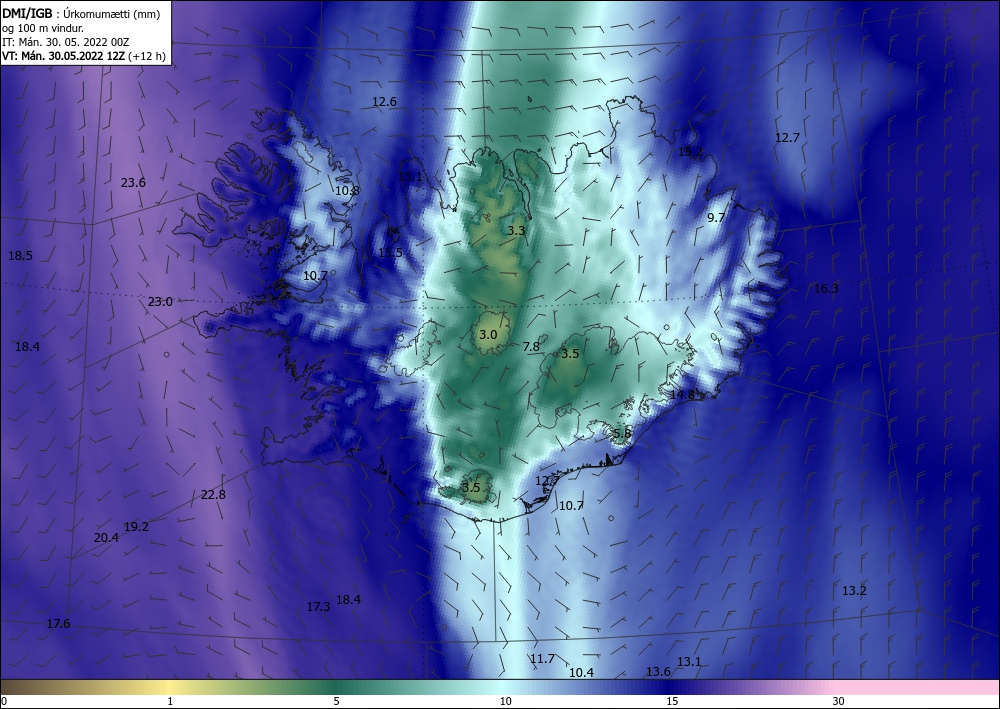Select the 5.8 value label

pos(622,434)
